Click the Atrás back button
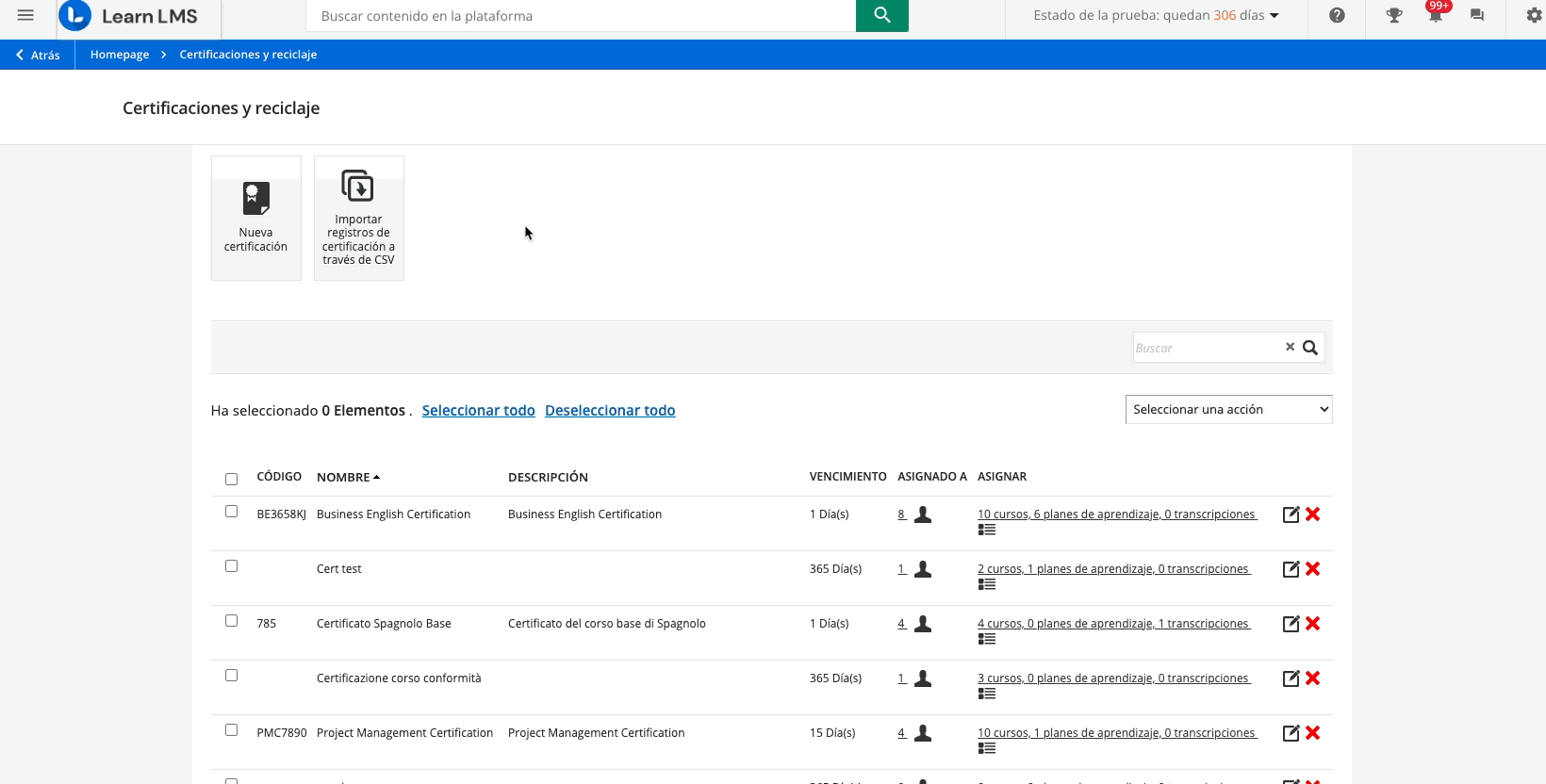The image size is (1546, 784). pos(38,55)
